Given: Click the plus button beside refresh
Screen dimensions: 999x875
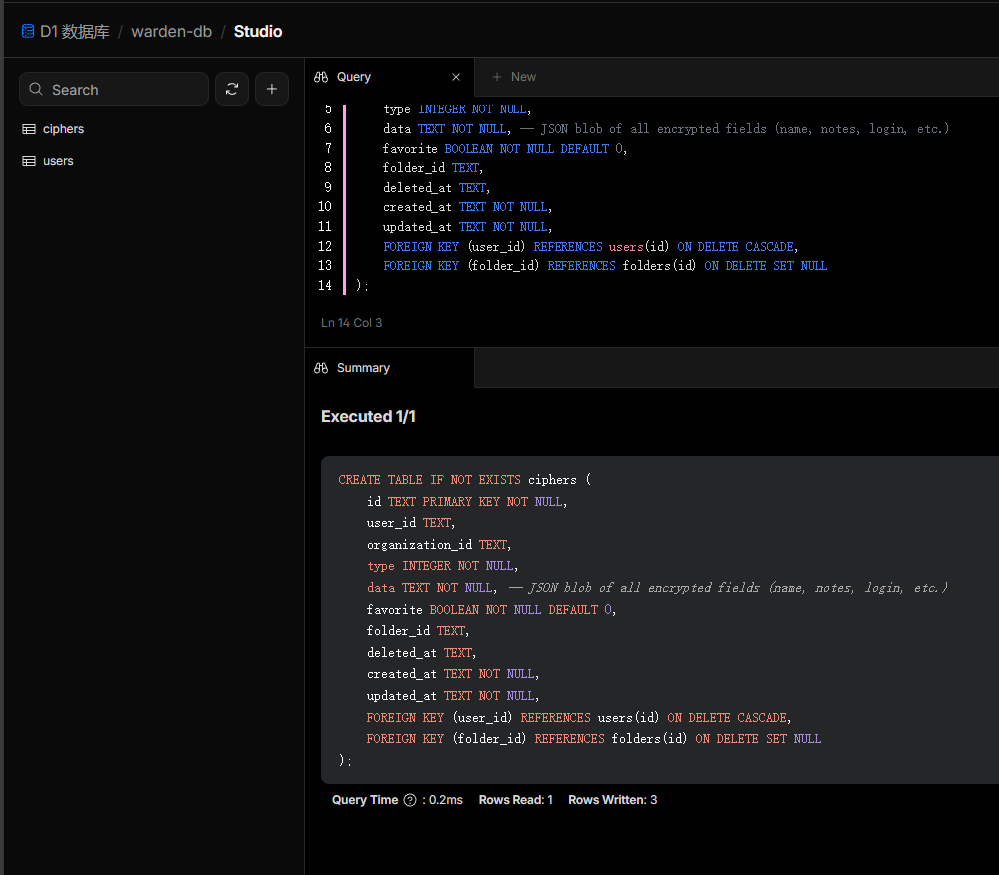Looking at the screenshot, I should pyautogui.click(x=272, y=89).
